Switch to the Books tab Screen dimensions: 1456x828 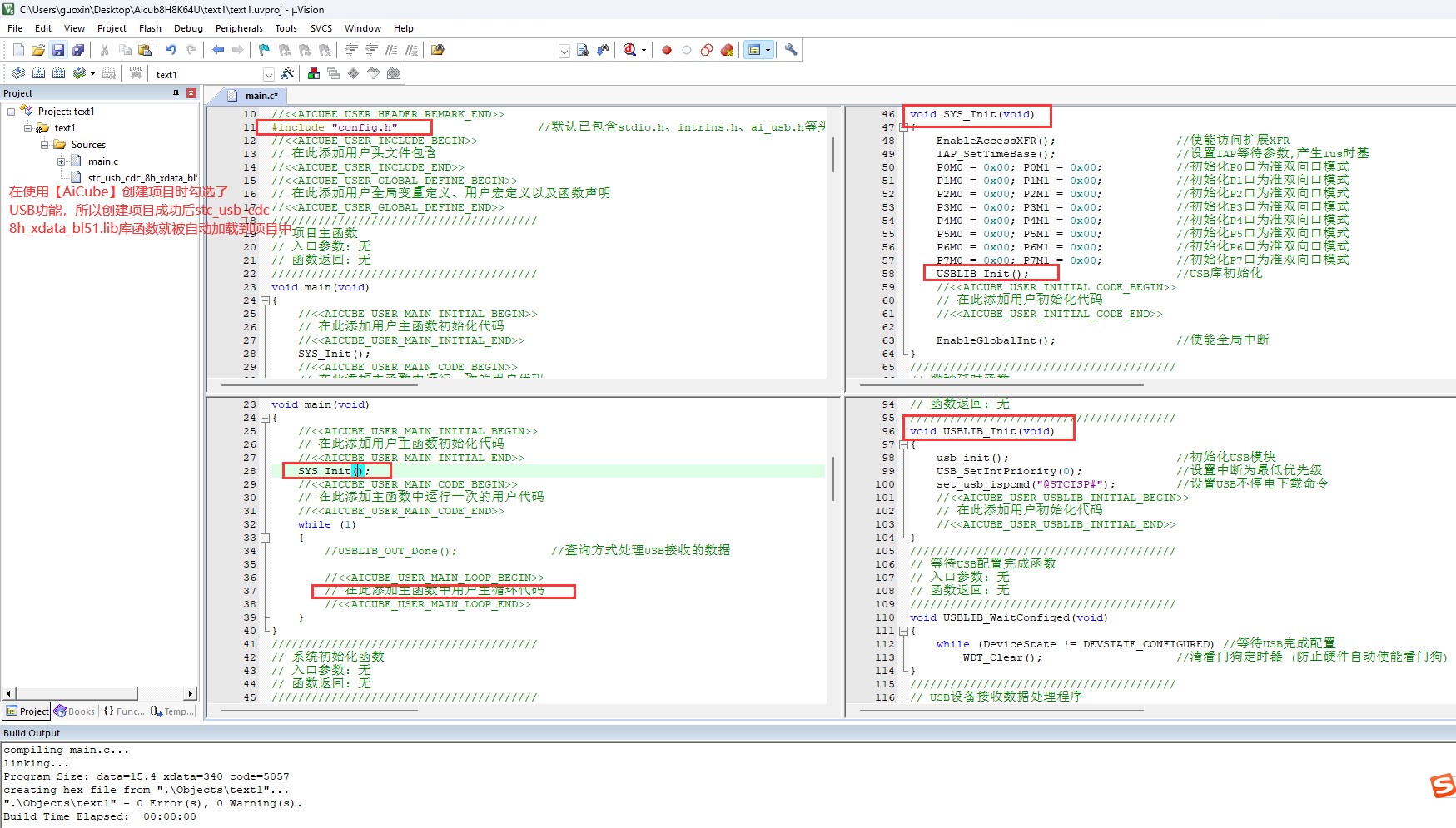(75, 711)
